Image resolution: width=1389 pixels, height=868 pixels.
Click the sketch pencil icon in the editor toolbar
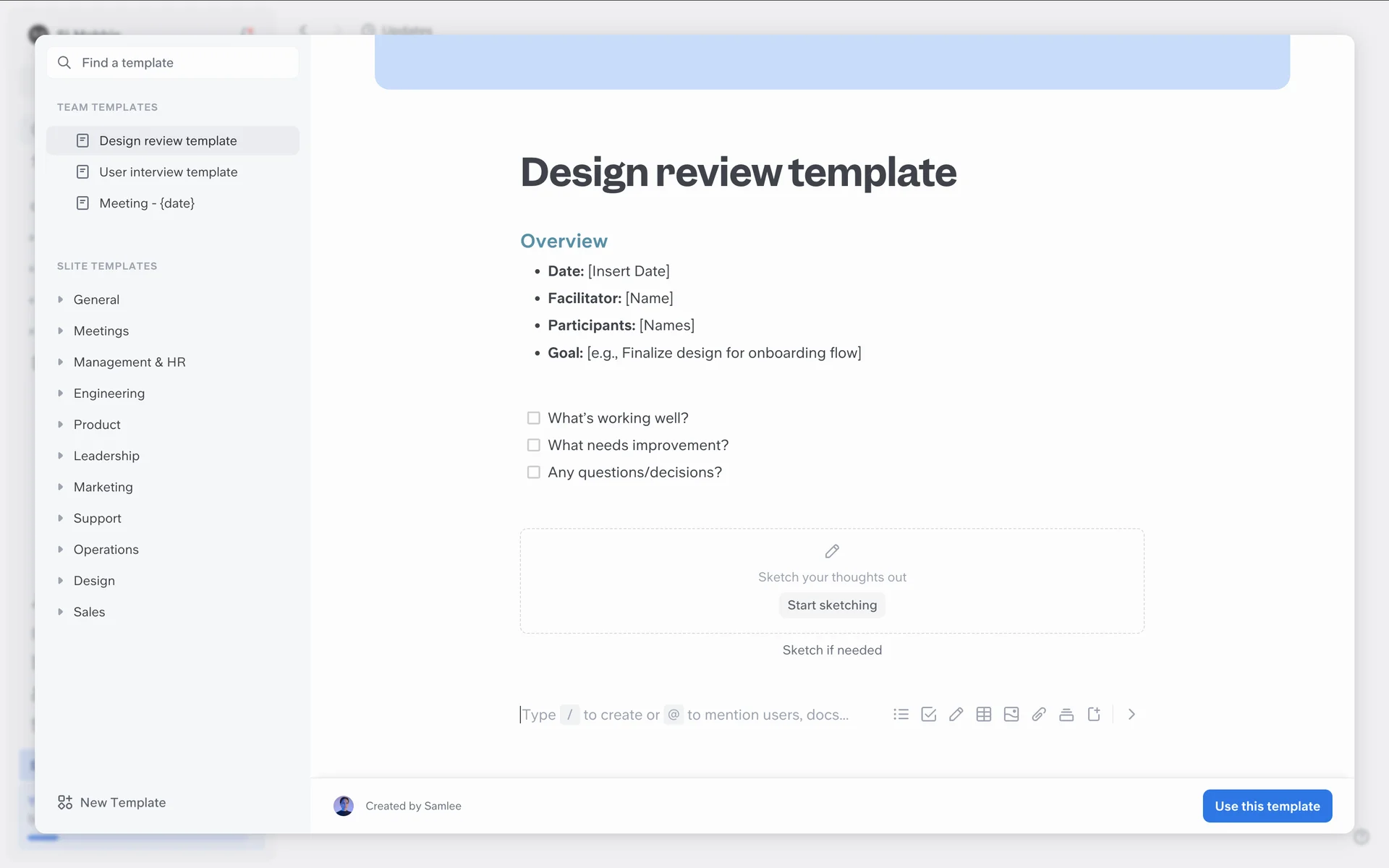(956, 715)
